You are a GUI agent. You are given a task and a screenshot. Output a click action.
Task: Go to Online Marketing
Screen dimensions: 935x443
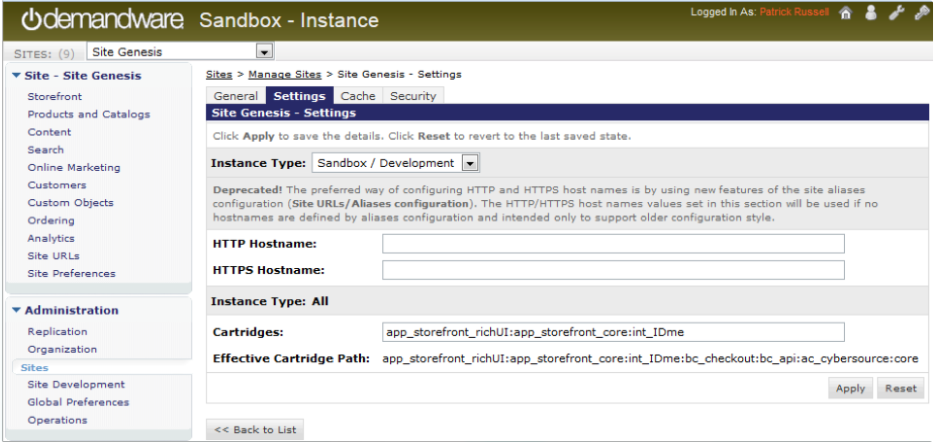74,168
